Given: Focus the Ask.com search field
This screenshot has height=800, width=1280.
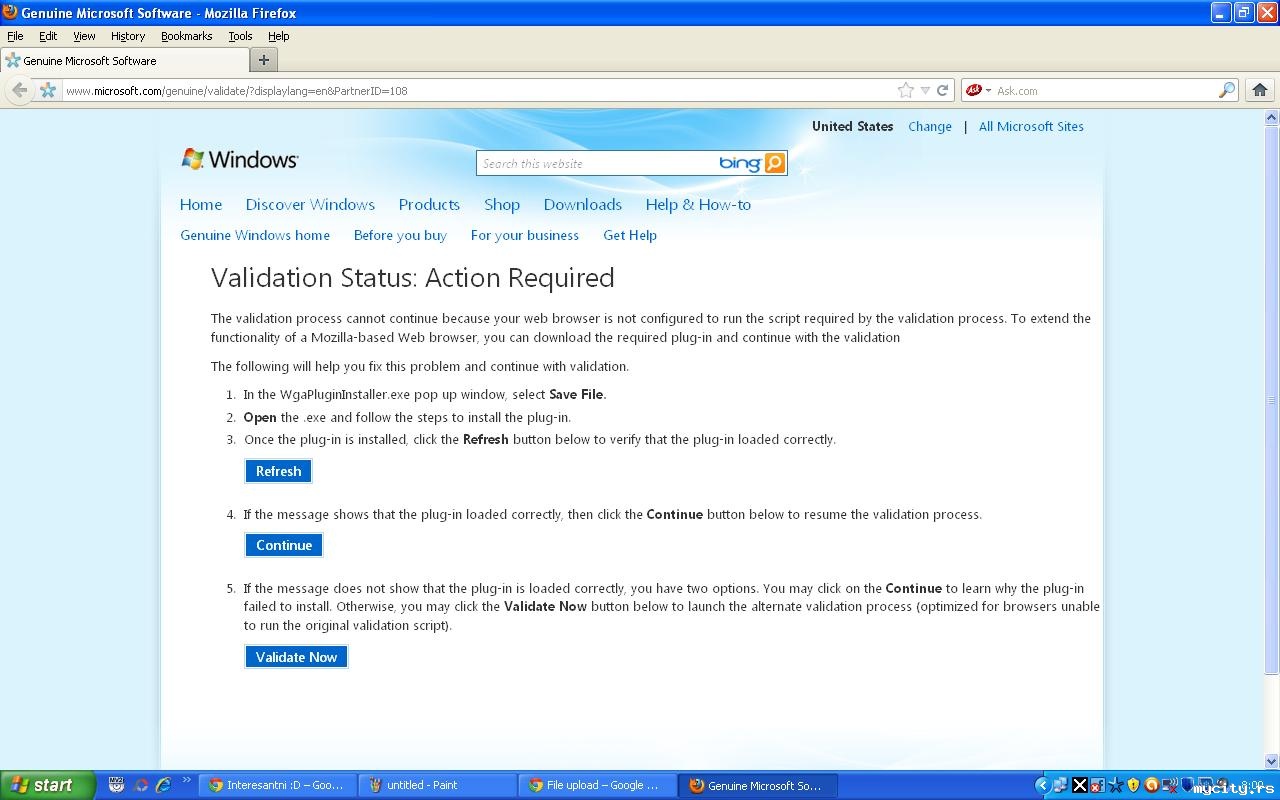Looking at the screenshot, I should coord(1105,90).
